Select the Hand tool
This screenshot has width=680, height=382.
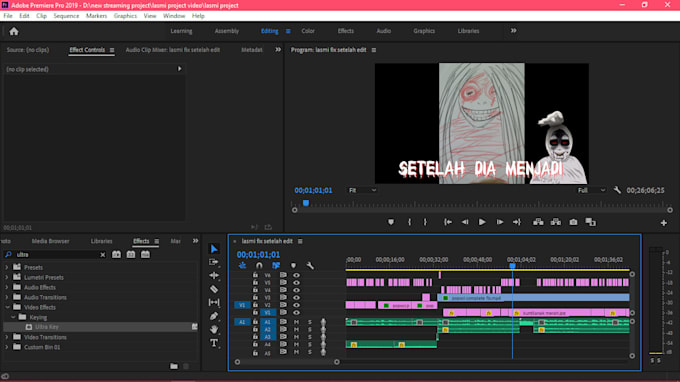[x=214, y=330]
